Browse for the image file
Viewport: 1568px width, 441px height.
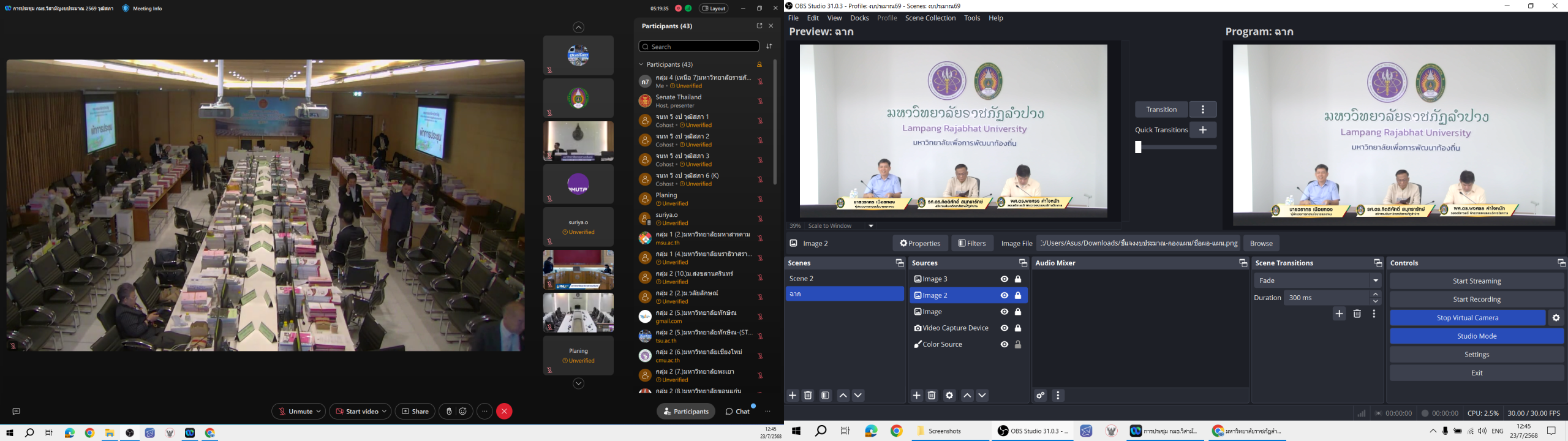tap(1261, 243)
